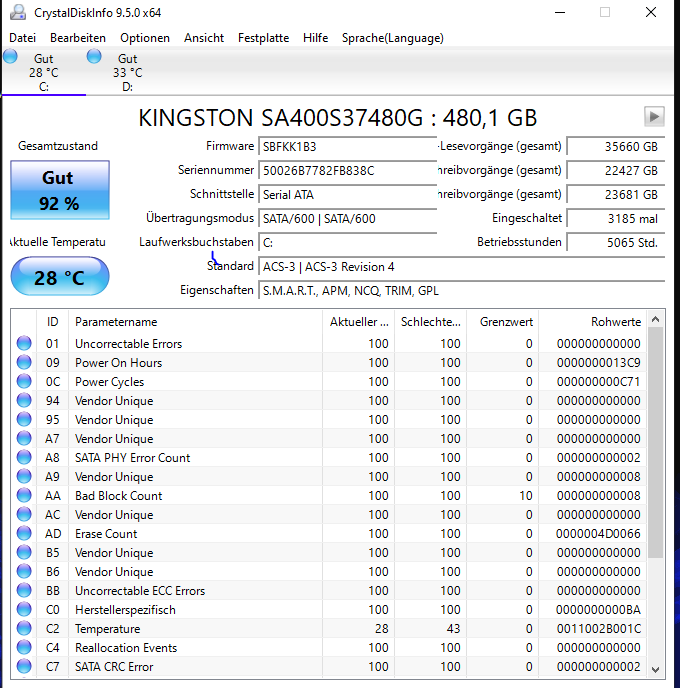Click the Schnittstelle field Serial ATA
This screenshot has height=688, width=680.
347,195
